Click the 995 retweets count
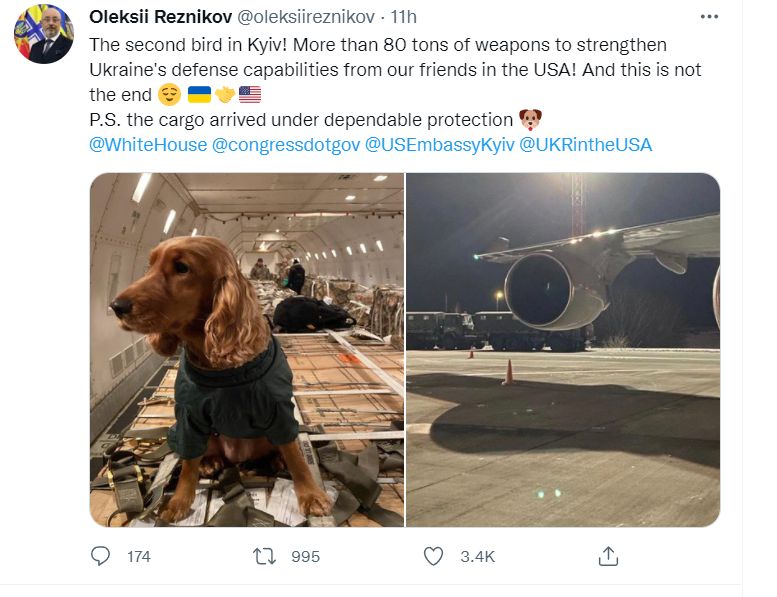 [x=305, y=556]
